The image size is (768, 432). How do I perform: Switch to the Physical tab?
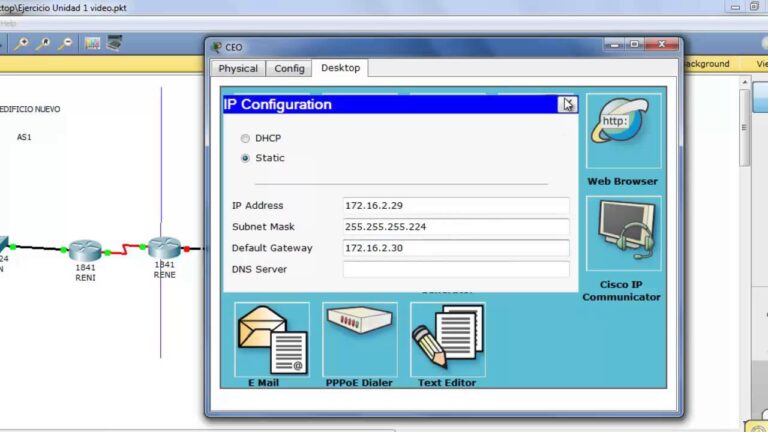click(x=238, y=69)
